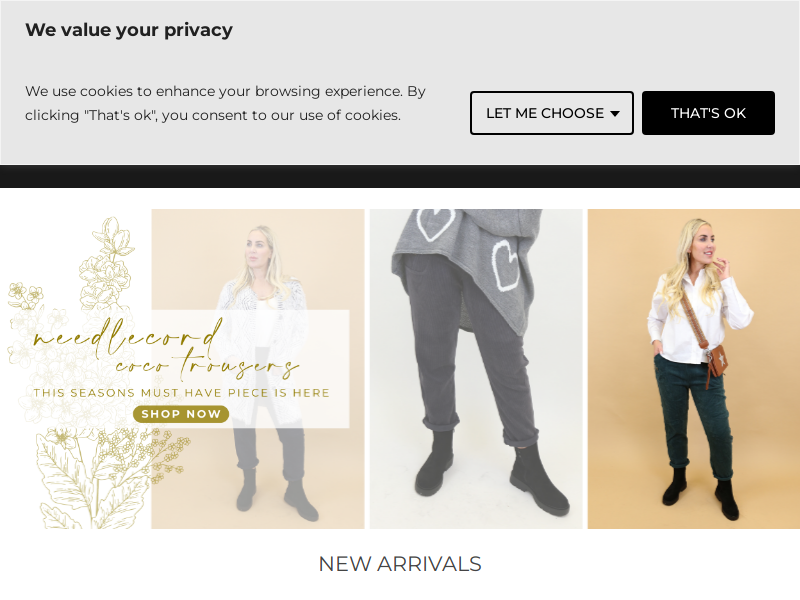800x600 pixels.
Task: Open the Let Me Choose cookie options
Action: [x=552, y=113]
